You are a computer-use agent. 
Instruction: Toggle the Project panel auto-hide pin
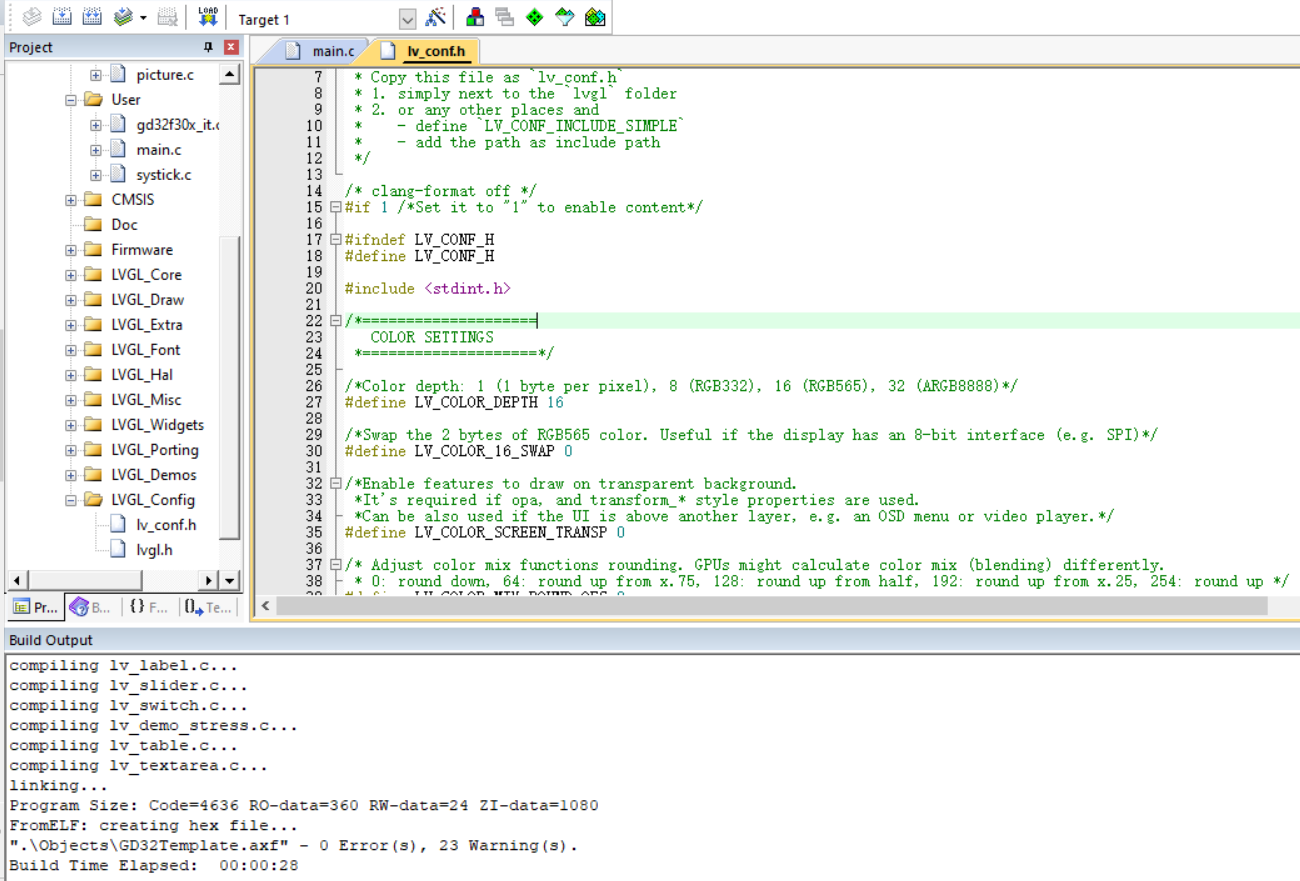click(x=208, y=47)
